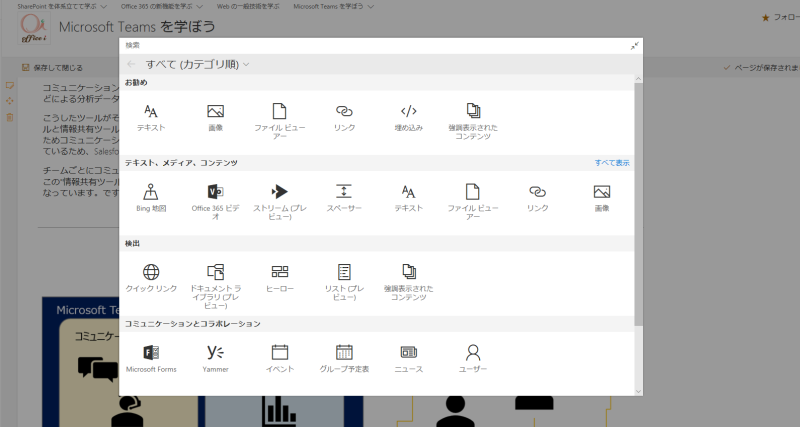The width and height of the screenshot is (800, 427).
Task: Click the scrollbar down arrow
Action: tap(638, 391)
